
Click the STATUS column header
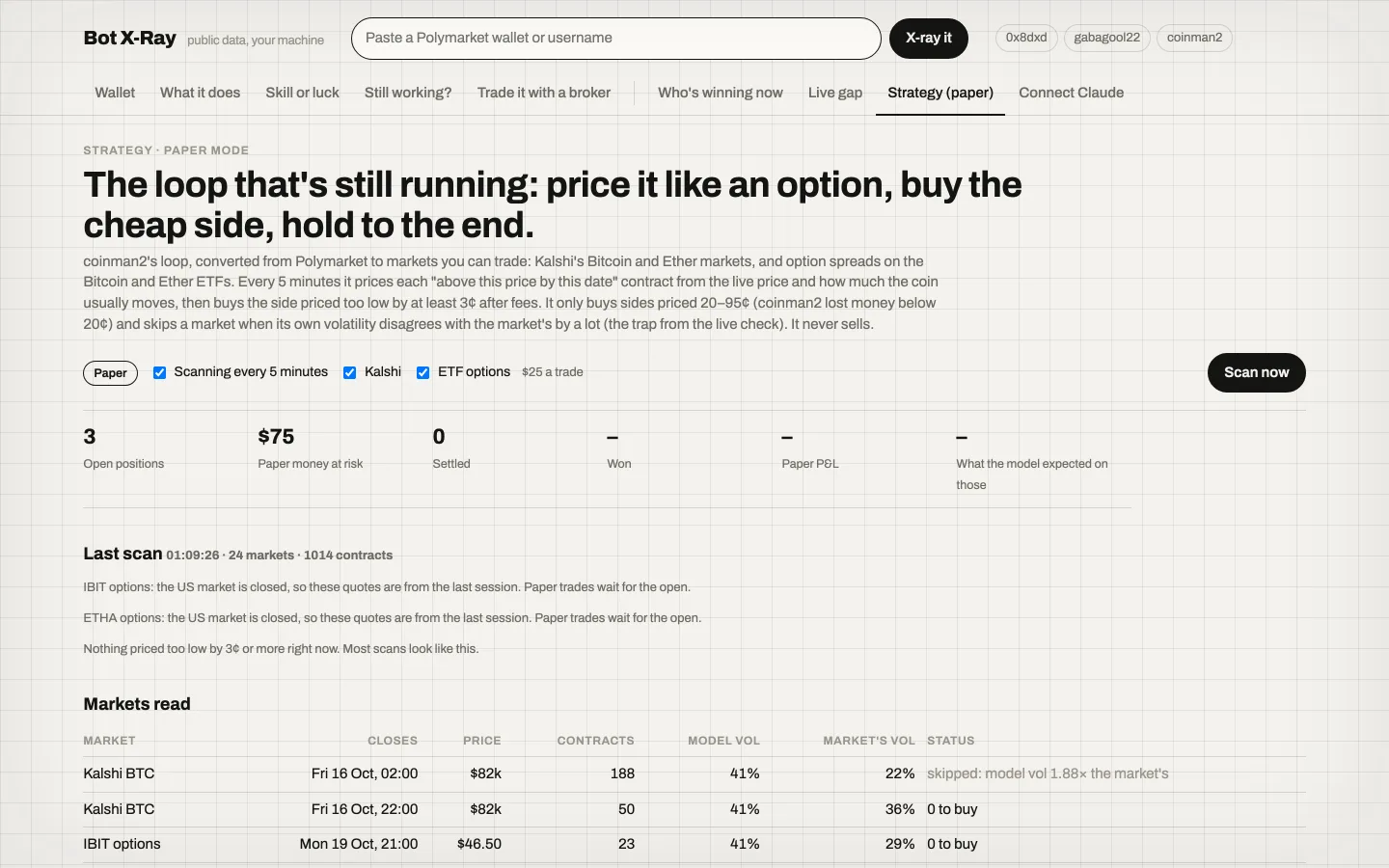(951, 741)
